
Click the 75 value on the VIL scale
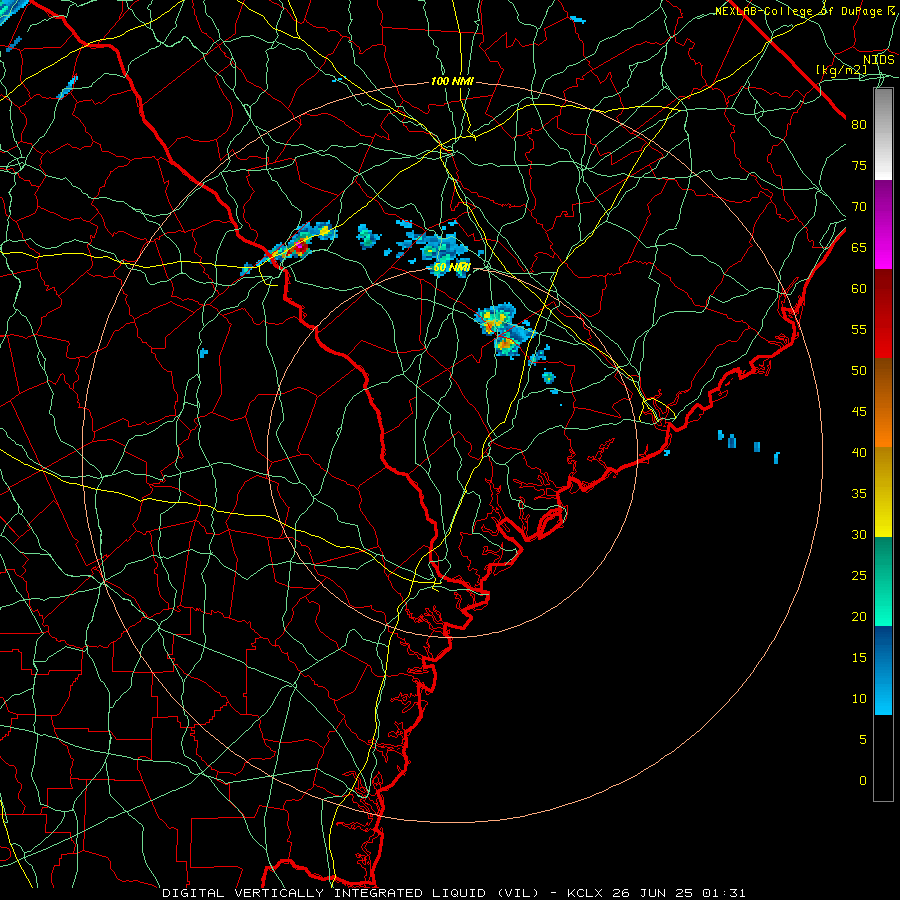859,165
